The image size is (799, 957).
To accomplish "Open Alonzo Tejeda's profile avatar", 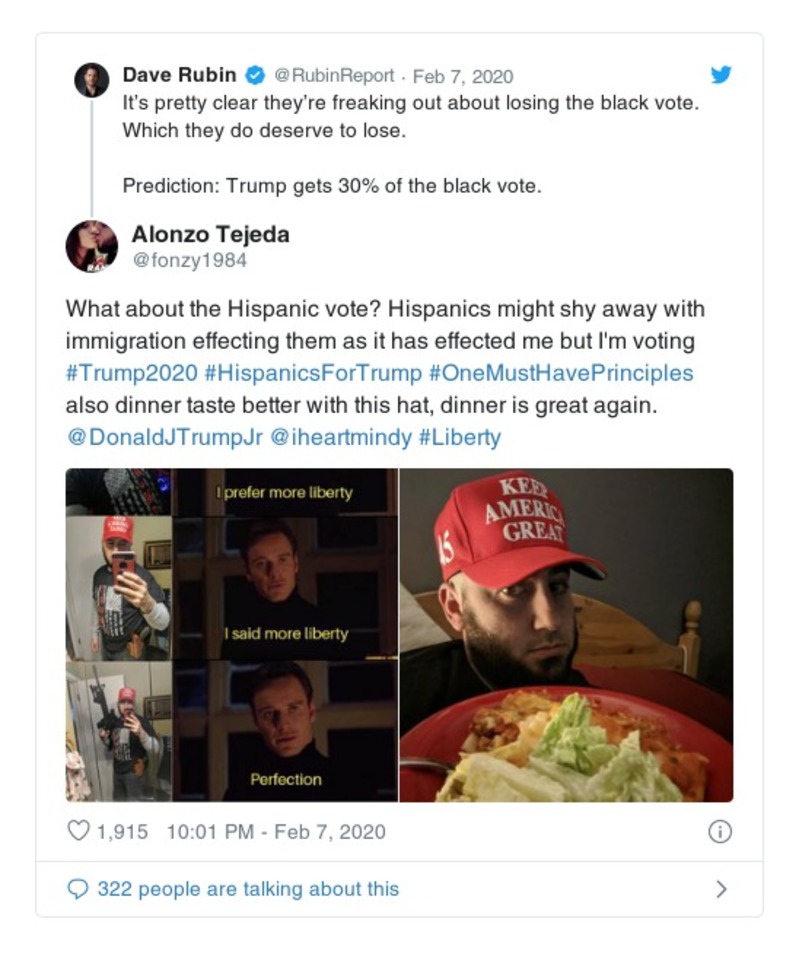I will [x=92, y=246].
